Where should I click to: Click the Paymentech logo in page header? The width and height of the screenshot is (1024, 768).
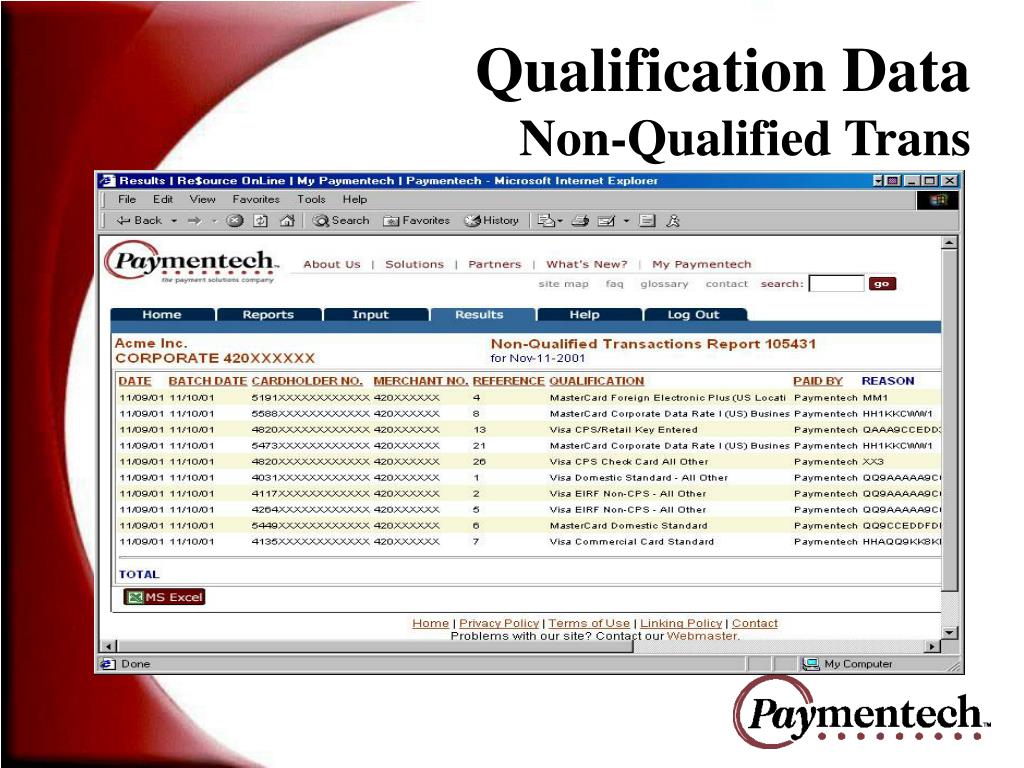pos(191,263)
